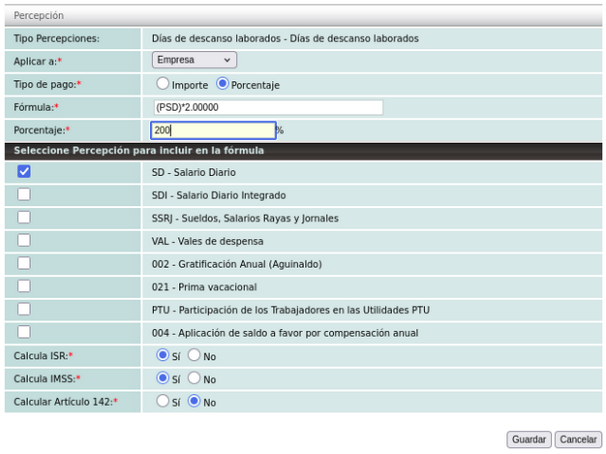Enable PTU - Participación de los Trabajadores checkbox
This screenshot has width=606, height=454.
click(24, 310)
